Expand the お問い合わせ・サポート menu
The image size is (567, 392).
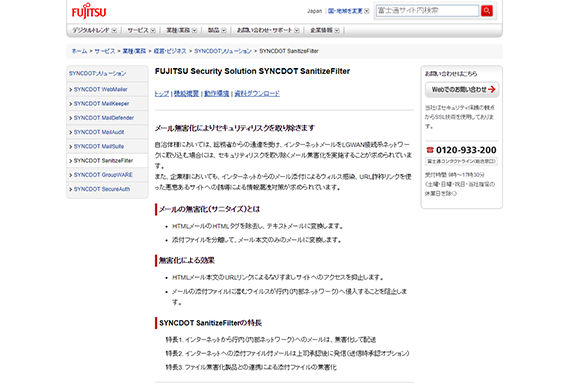pos(268,30)
